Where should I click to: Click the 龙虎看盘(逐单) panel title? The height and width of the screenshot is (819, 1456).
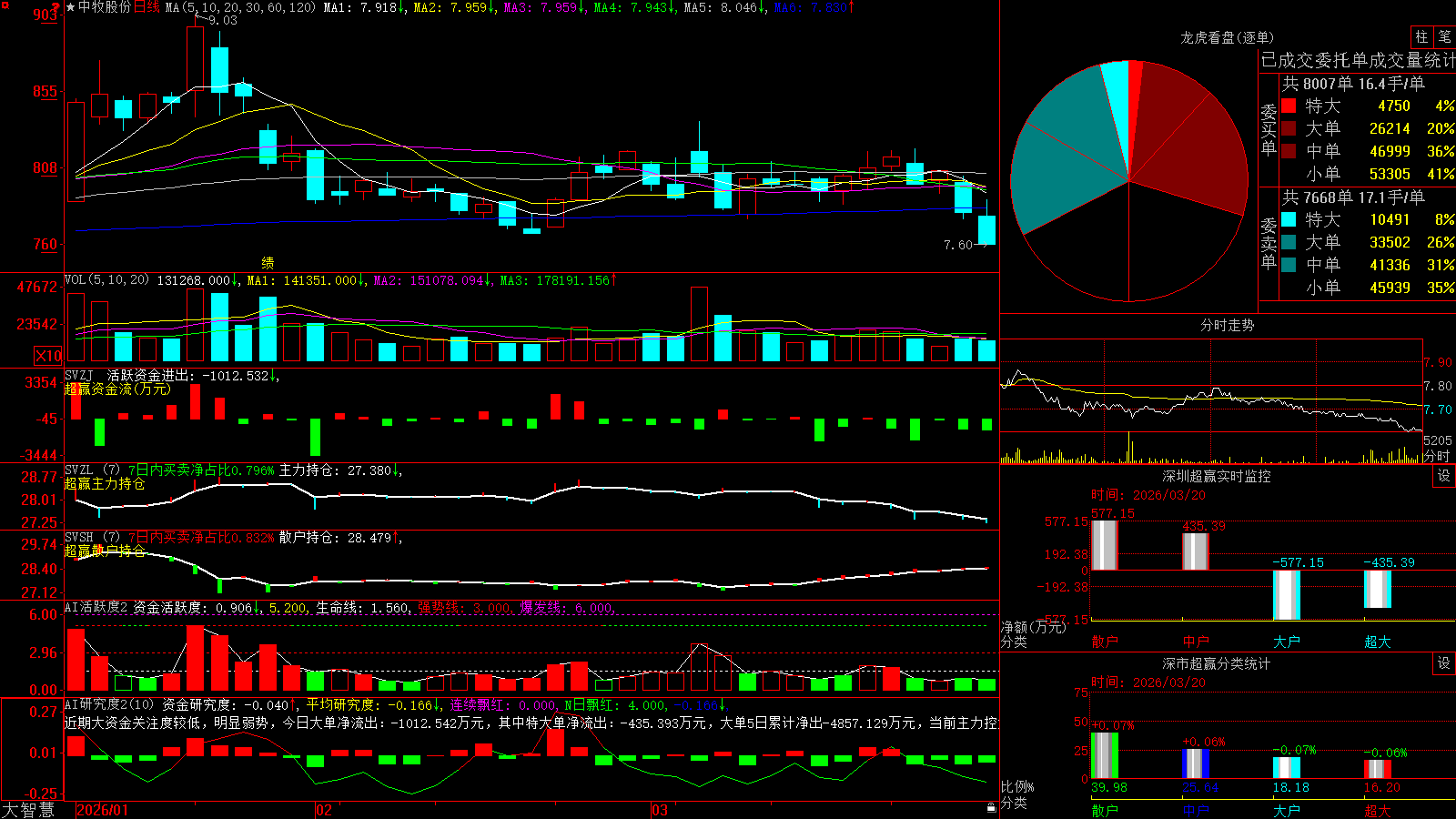(x=1227, y=37)
